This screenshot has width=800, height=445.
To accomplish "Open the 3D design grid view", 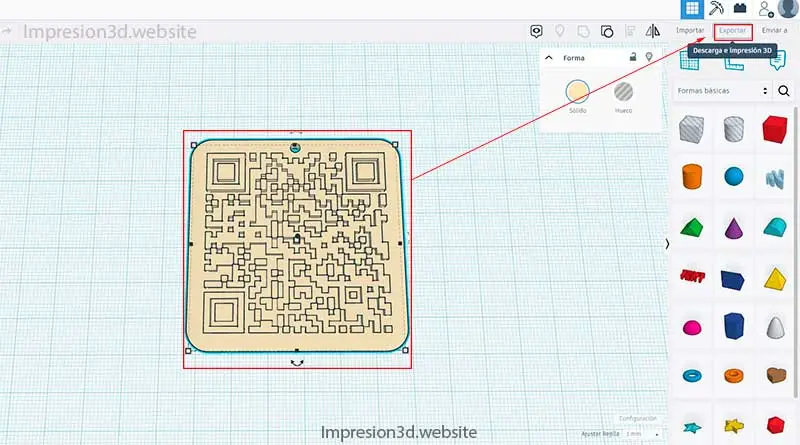I will 692,9.
